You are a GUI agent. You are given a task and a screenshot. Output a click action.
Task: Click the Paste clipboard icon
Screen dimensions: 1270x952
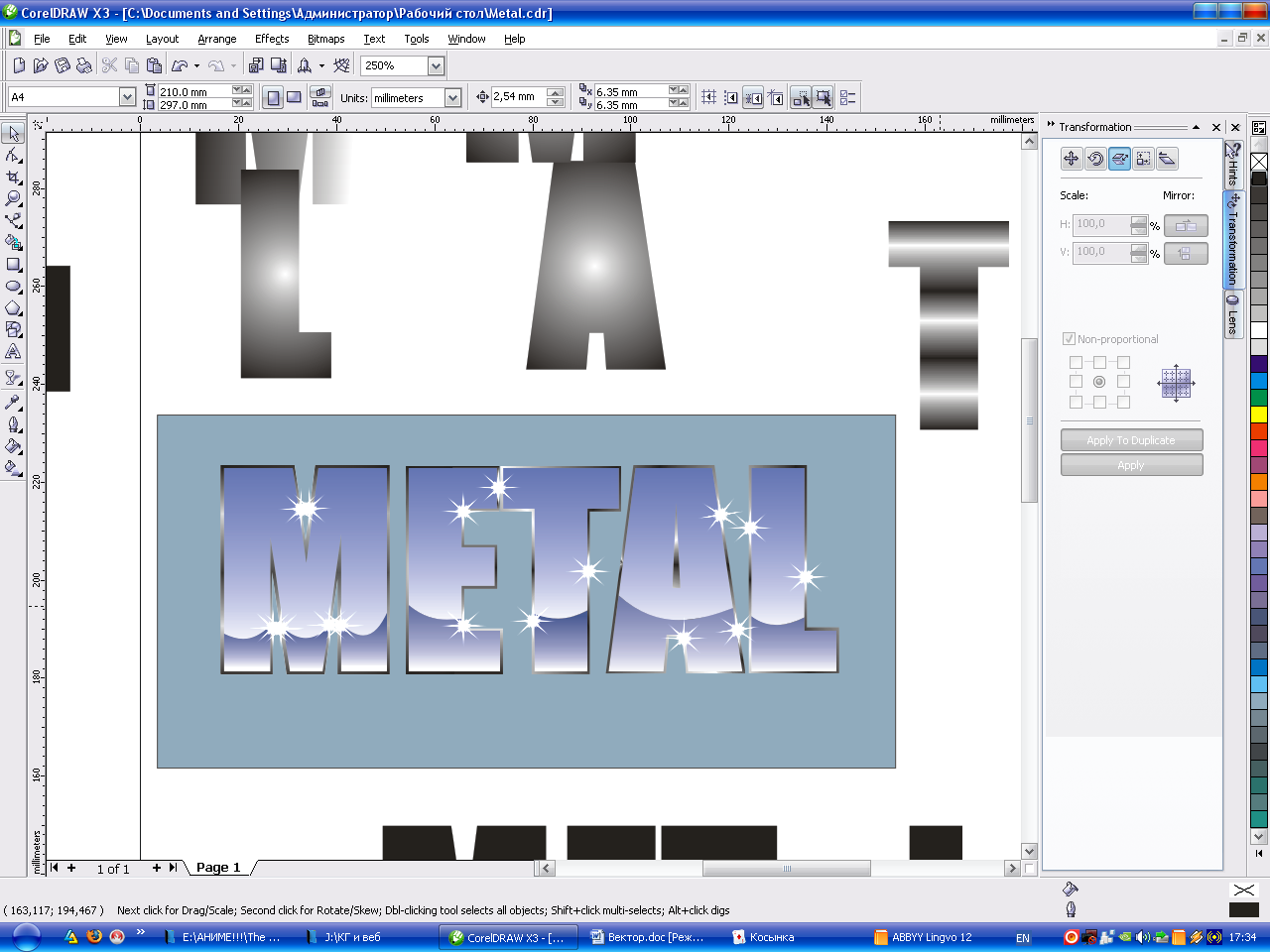pyautogui.click(x=154, y=65)
